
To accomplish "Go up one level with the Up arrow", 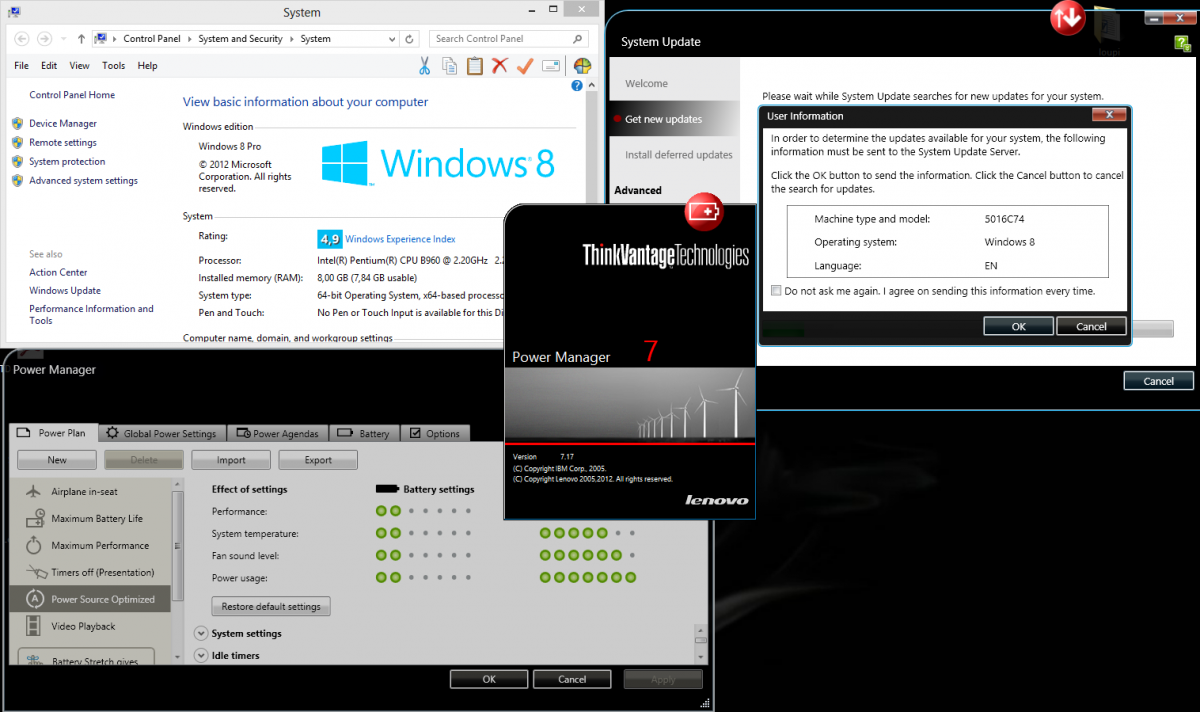I will pyautogui.click(x=81, y=39).
